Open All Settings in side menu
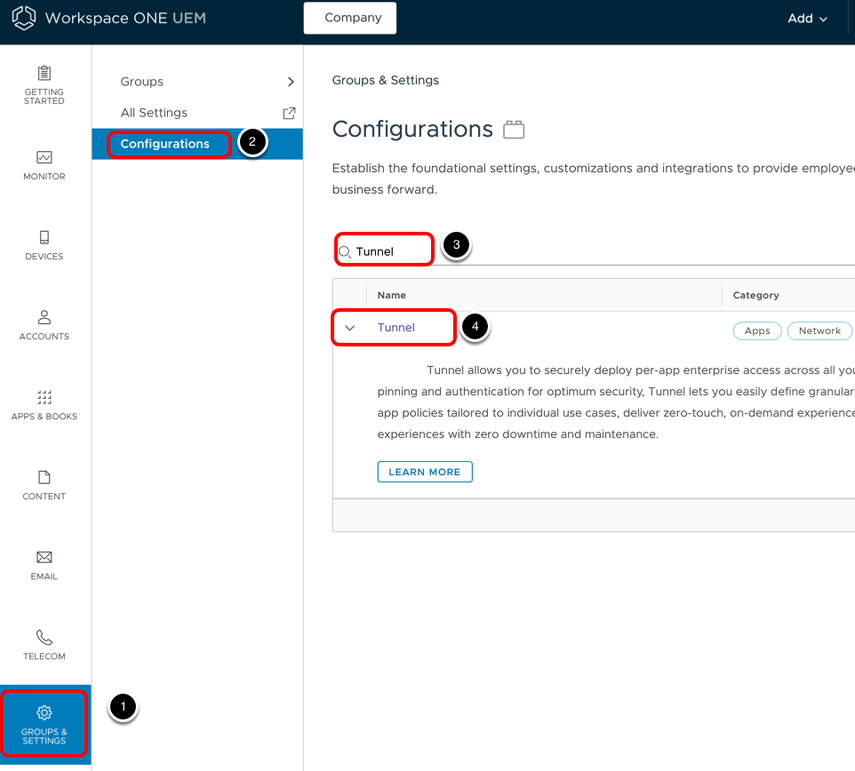 (x=154, y=113)
